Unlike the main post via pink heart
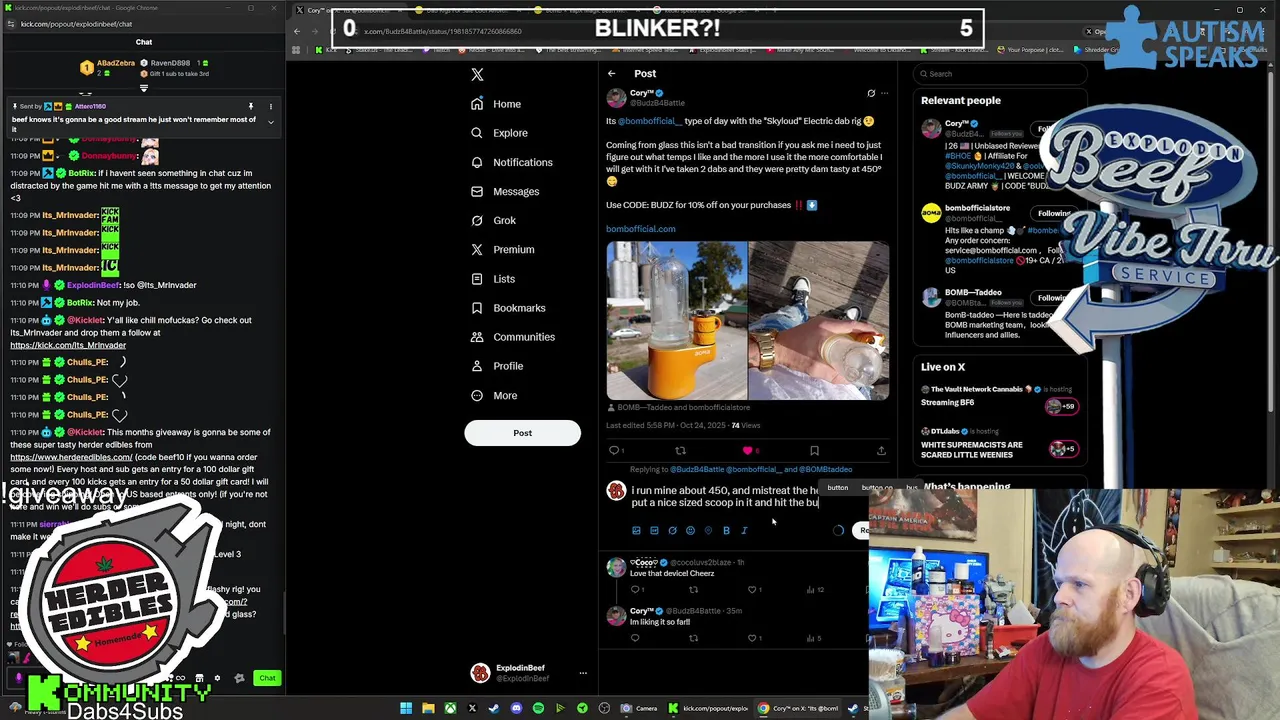This screenshot has height=720, width=1280. [747, 451]
